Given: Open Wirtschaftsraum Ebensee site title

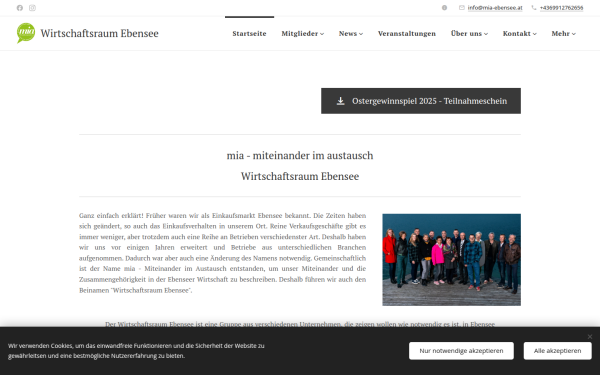Looking at the screenshot, I should tap(99, 33).
